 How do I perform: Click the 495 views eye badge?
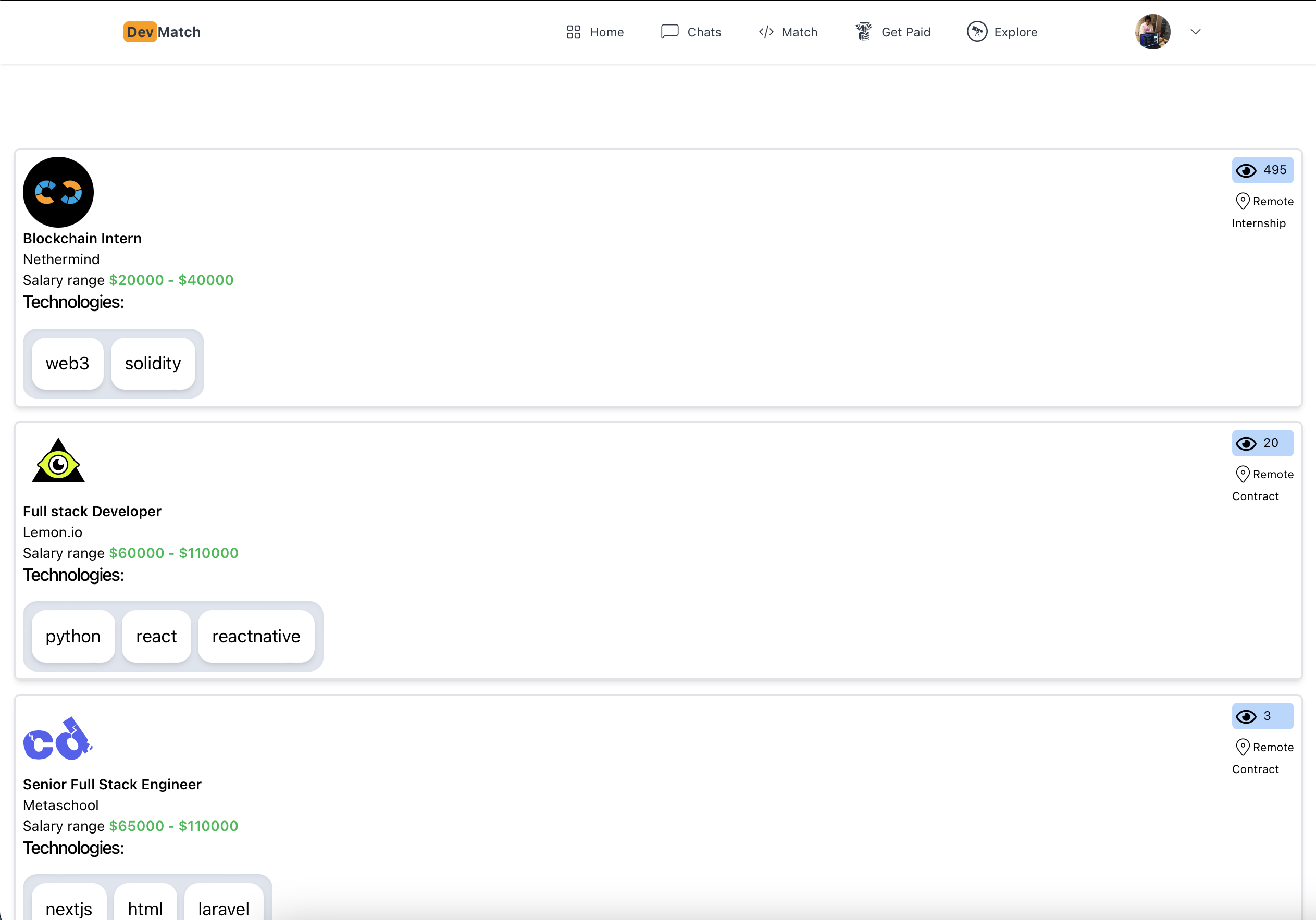tap(1262, 170)
